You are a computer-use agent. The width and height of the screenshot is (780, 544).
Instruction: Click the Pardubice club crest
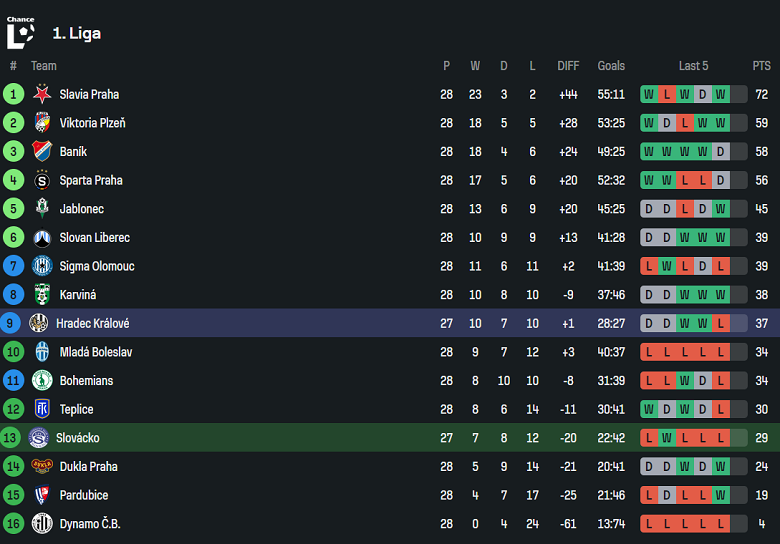pos(42,495)
